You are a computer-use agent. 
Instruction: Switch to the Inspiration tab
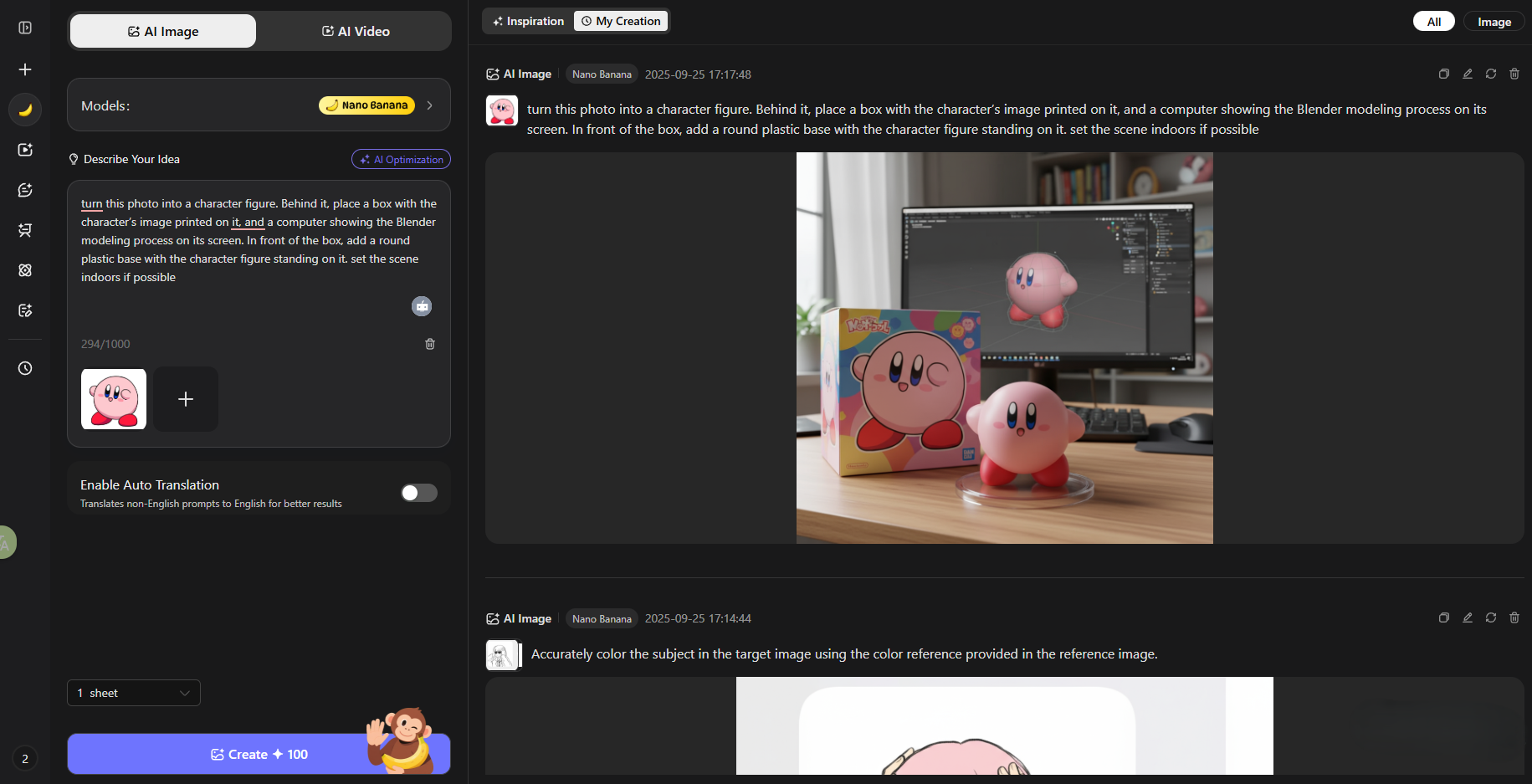(x=529, y=21)
